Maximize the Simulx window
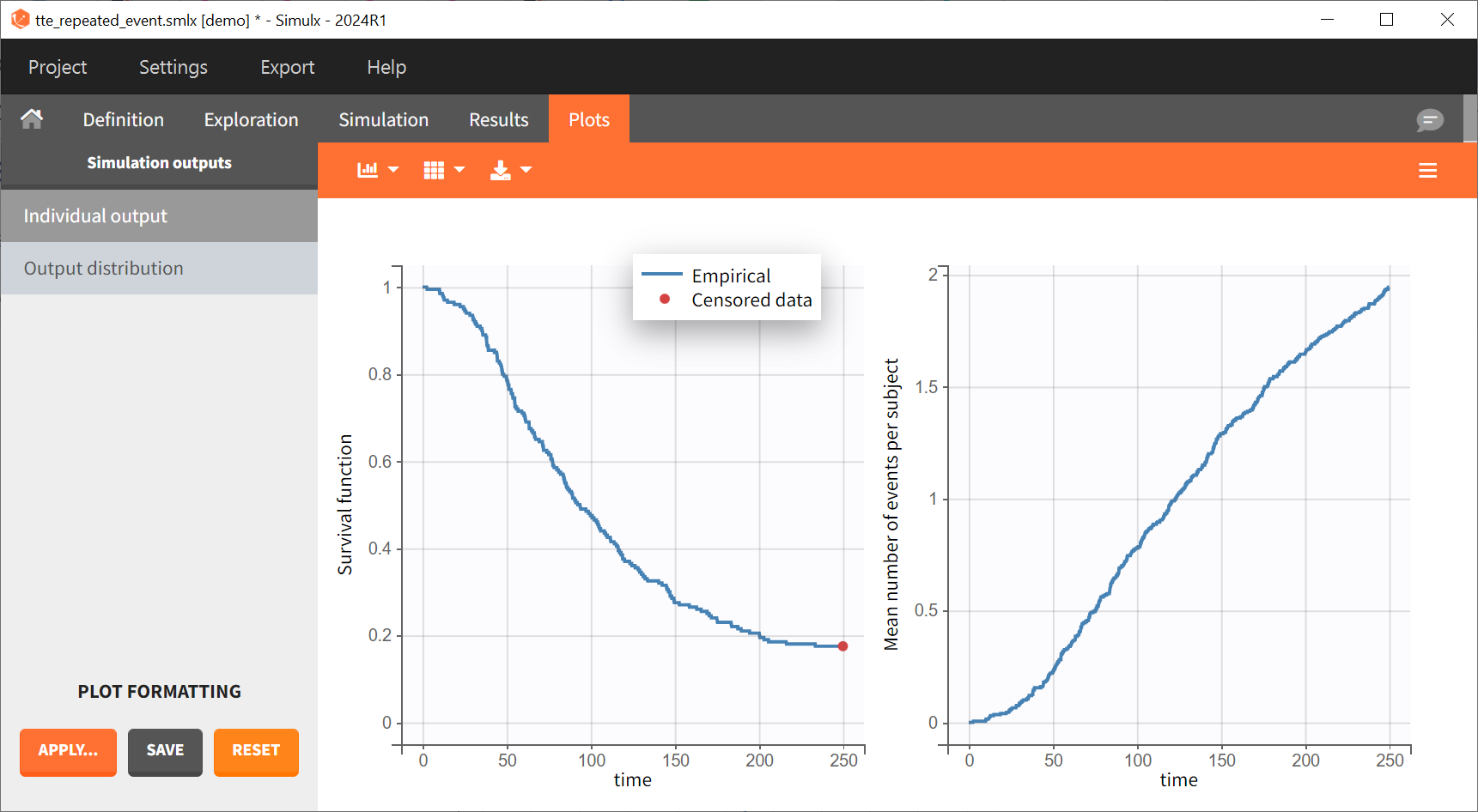Screen dimensions: 1478x812 click(1386, 20)
